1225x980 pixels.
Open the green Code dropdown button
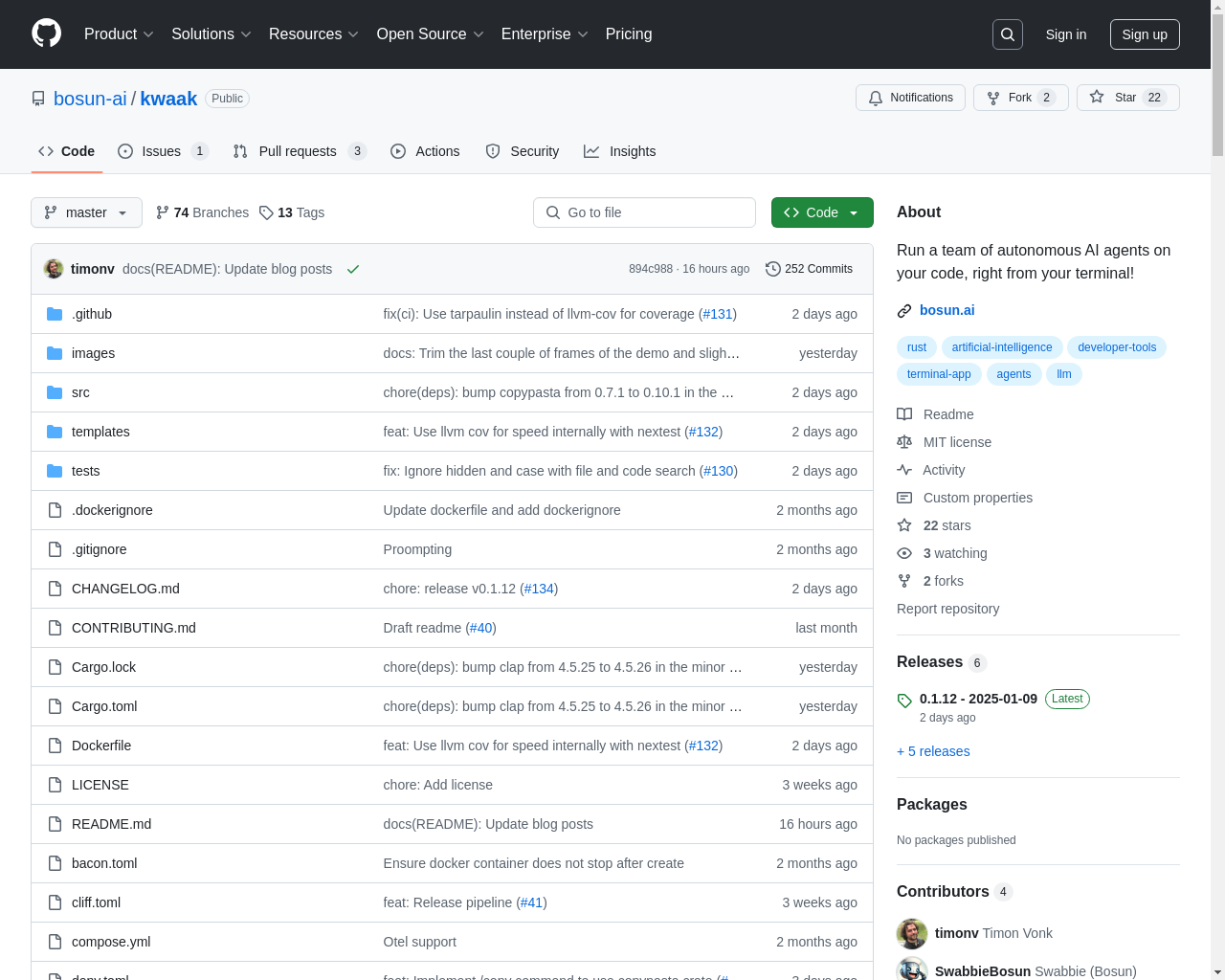(x=822, y=212)
